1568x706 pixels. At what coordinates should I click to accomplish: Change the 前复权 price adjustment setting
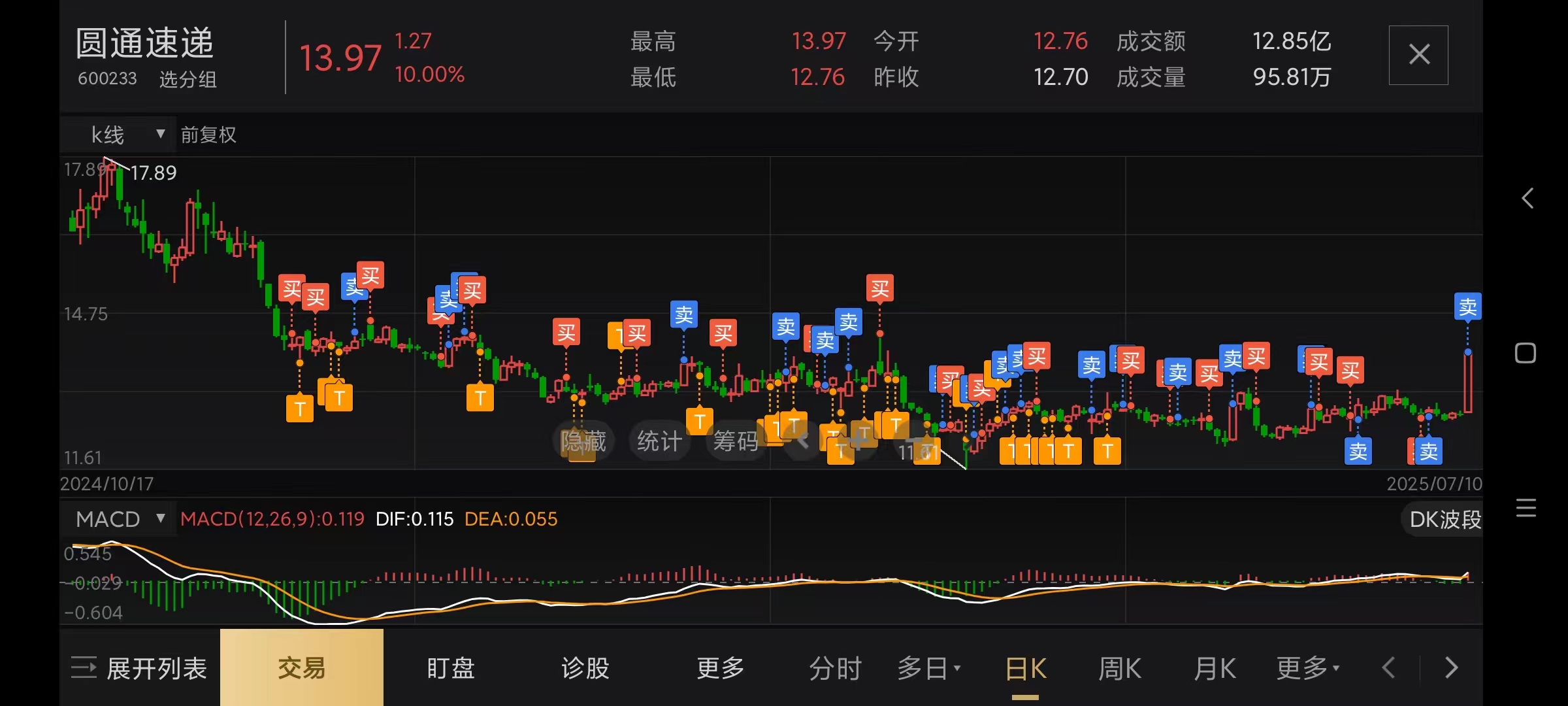(x=208, y=135)
